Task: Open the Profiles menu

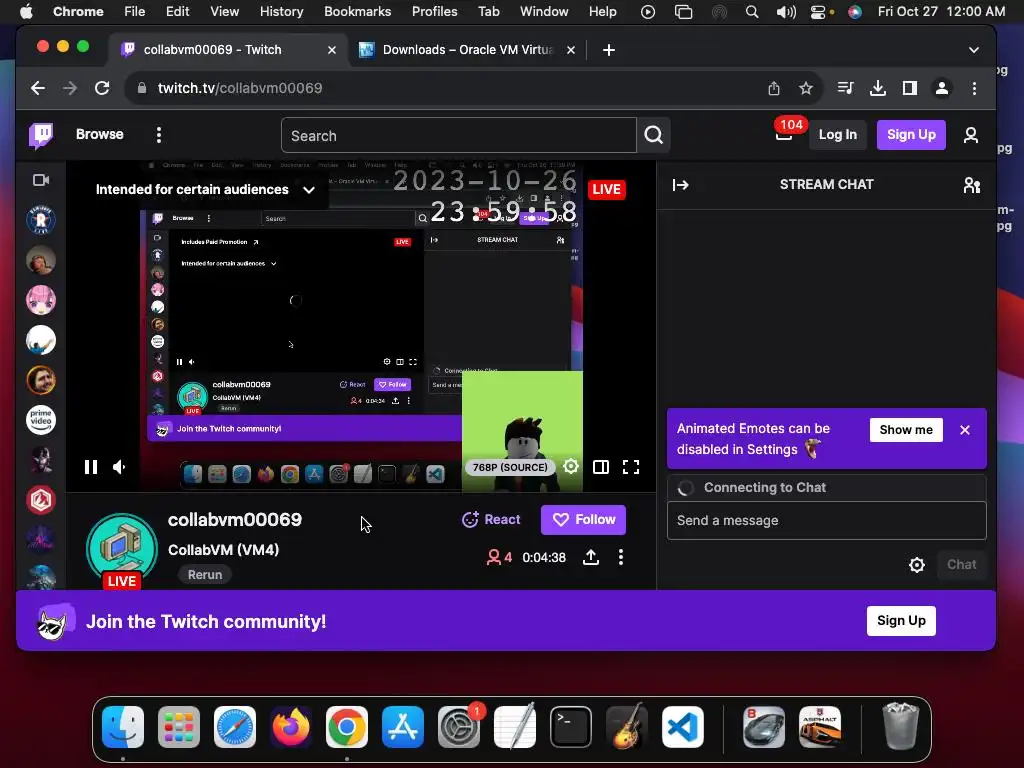Action: point(434,12)
